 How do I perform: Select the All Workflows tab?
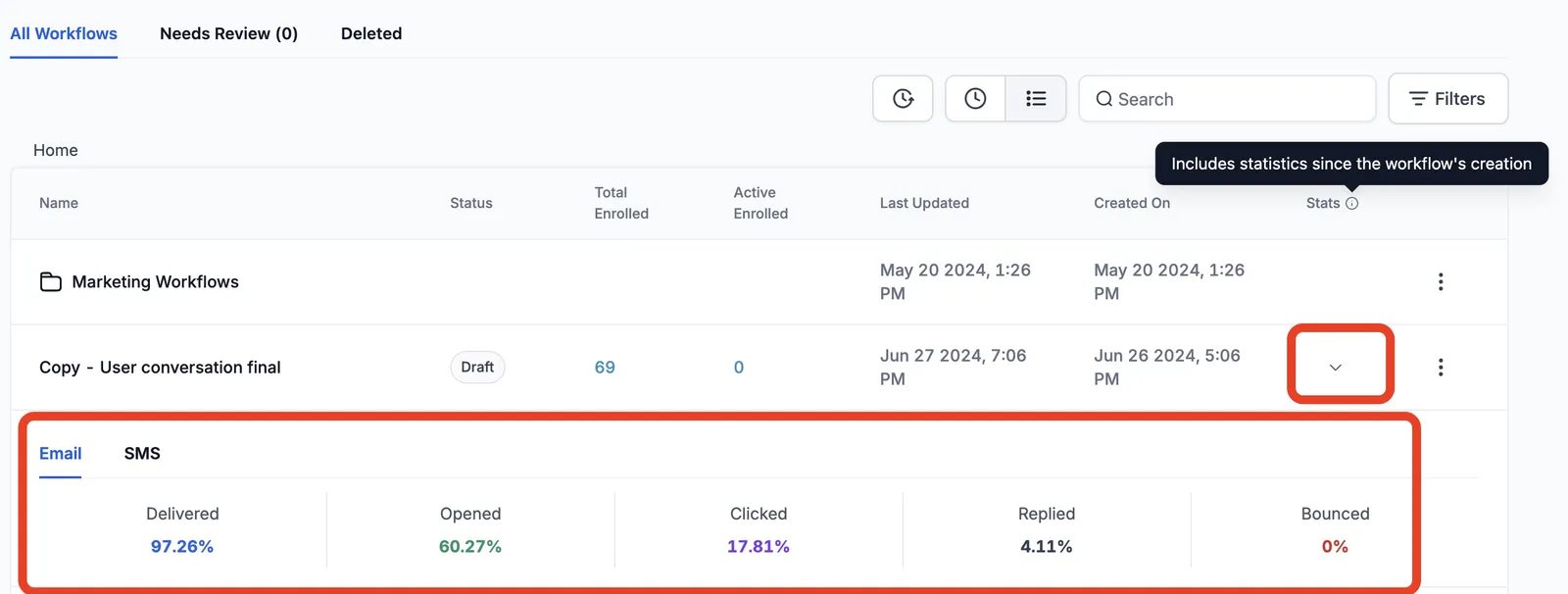[64, 33]
